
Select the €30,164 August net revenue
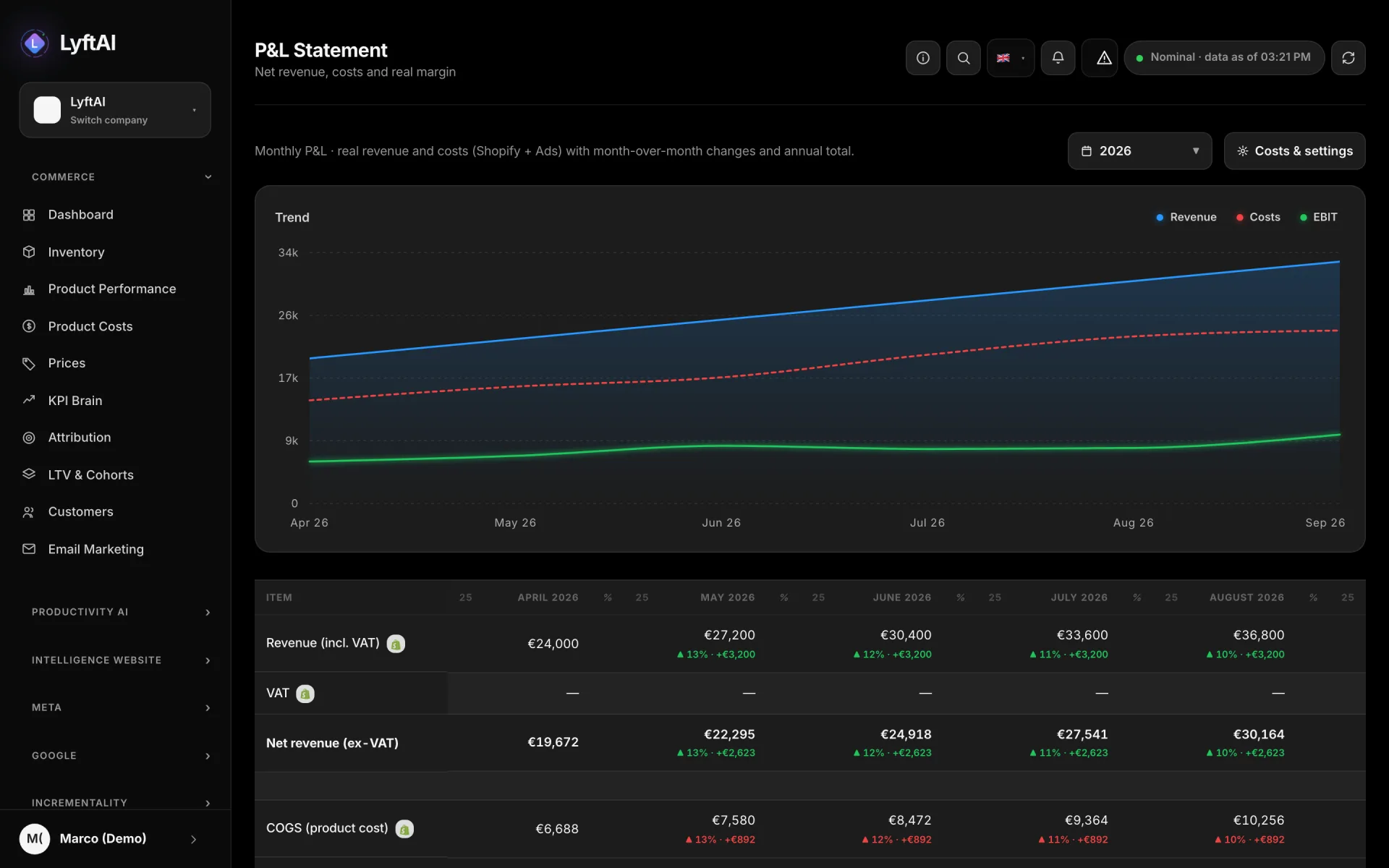click(x=1258, y=734)
